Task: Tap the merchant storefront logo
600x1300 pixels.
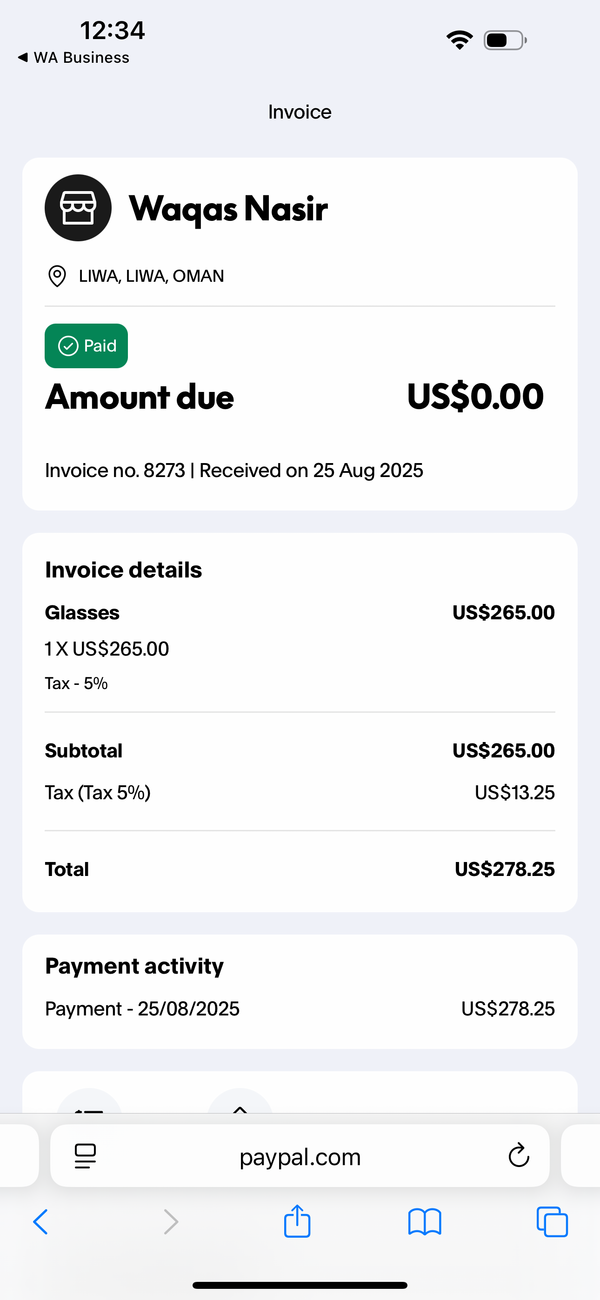Action: [x=78, y=208]
